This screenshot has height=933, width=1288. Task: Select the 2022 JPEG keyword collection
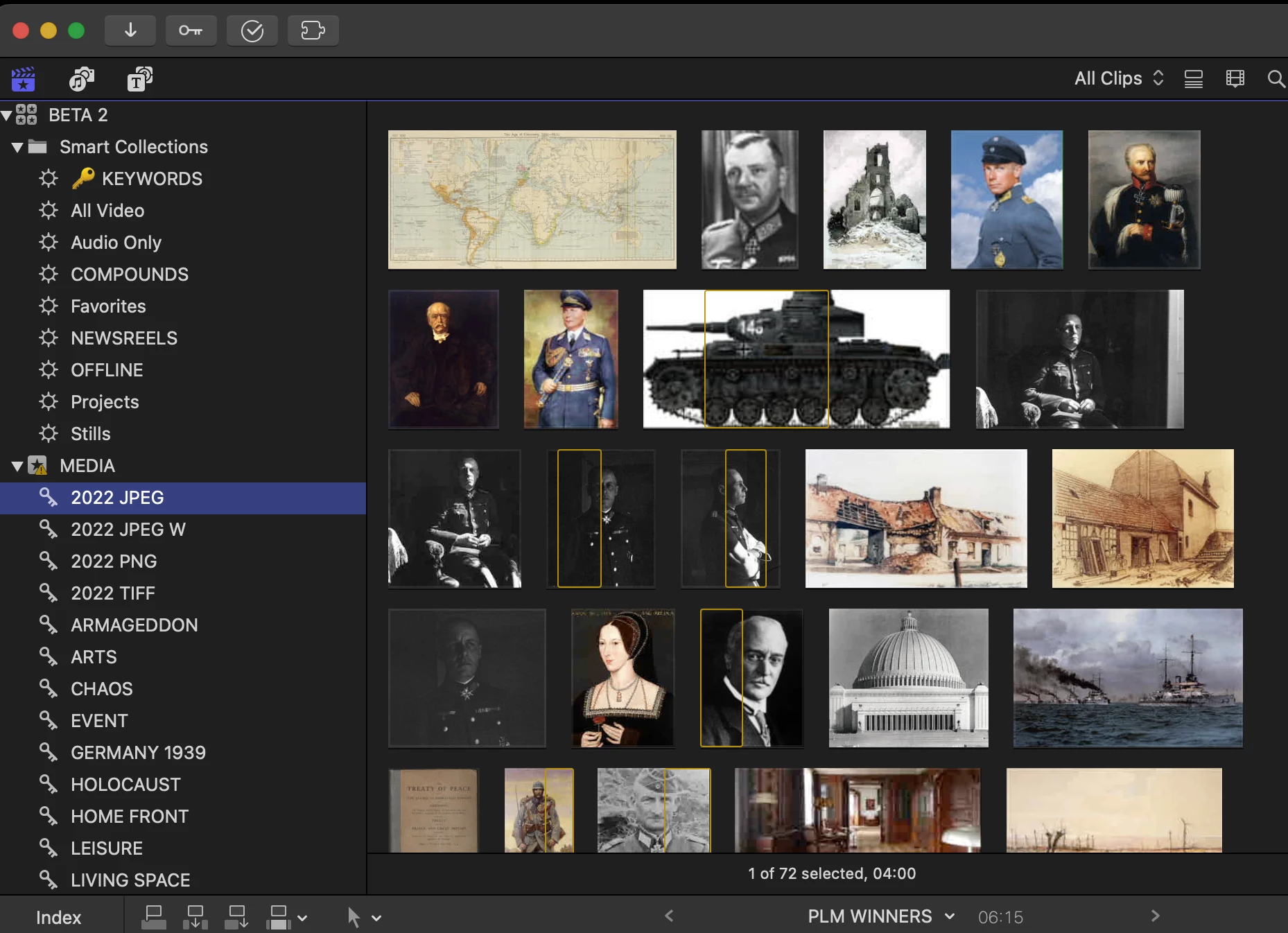click(x=183, y=498)
